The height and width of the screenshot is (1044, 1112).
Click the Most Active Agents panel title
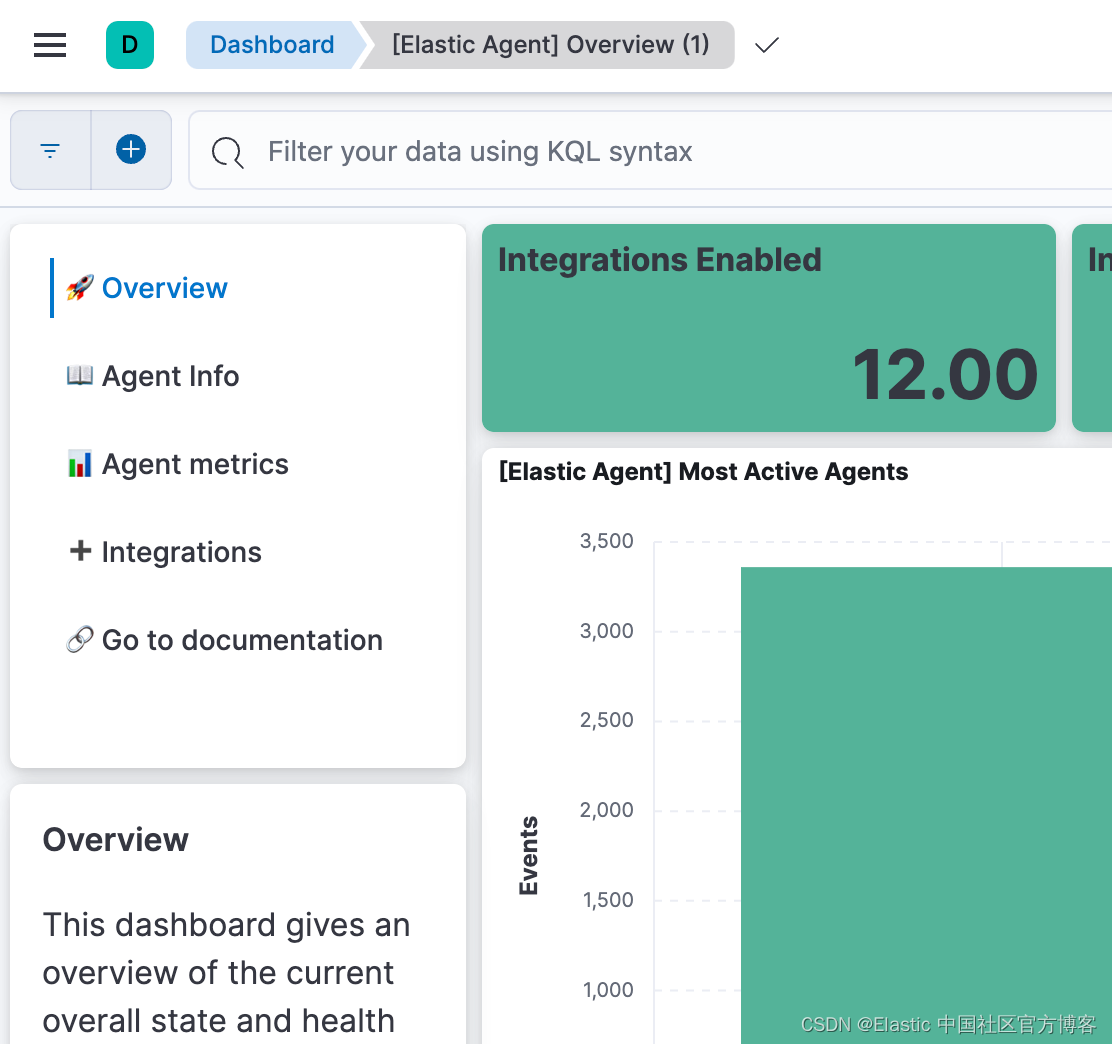[x=704, y=472]
